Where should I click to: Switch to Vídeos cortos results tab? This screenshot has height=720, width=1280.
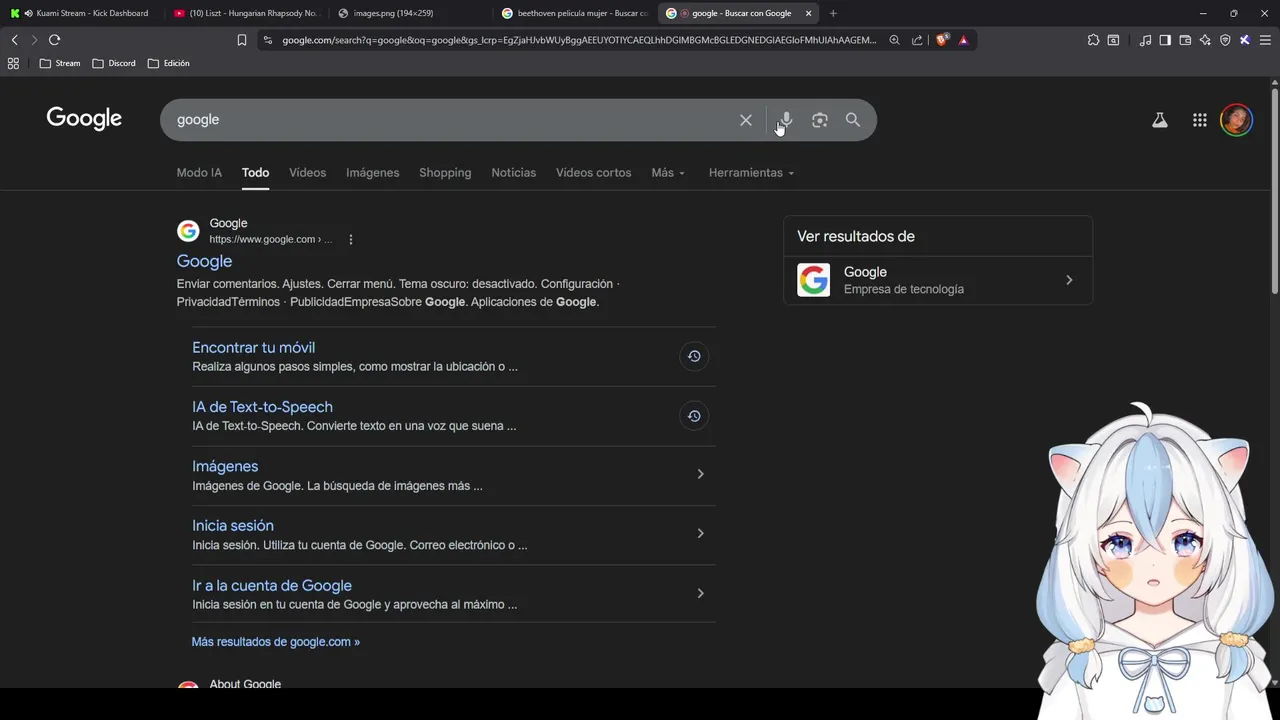594,173
